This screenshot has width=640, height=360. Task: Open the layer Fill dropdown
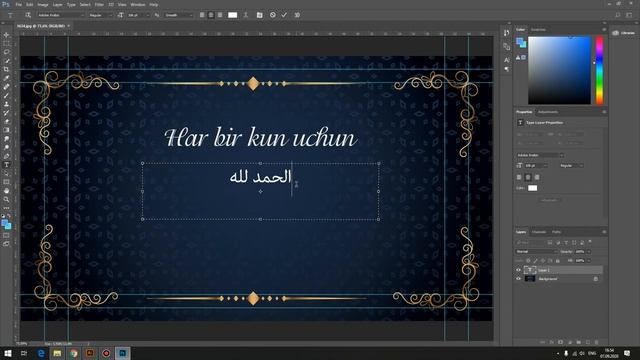pos(588,261)
